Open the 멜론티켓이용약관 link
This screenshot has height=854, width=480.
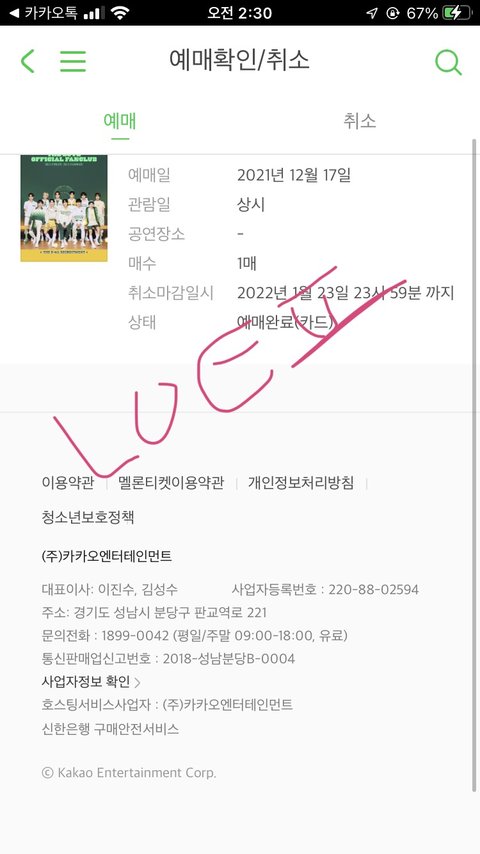point(171,483)
